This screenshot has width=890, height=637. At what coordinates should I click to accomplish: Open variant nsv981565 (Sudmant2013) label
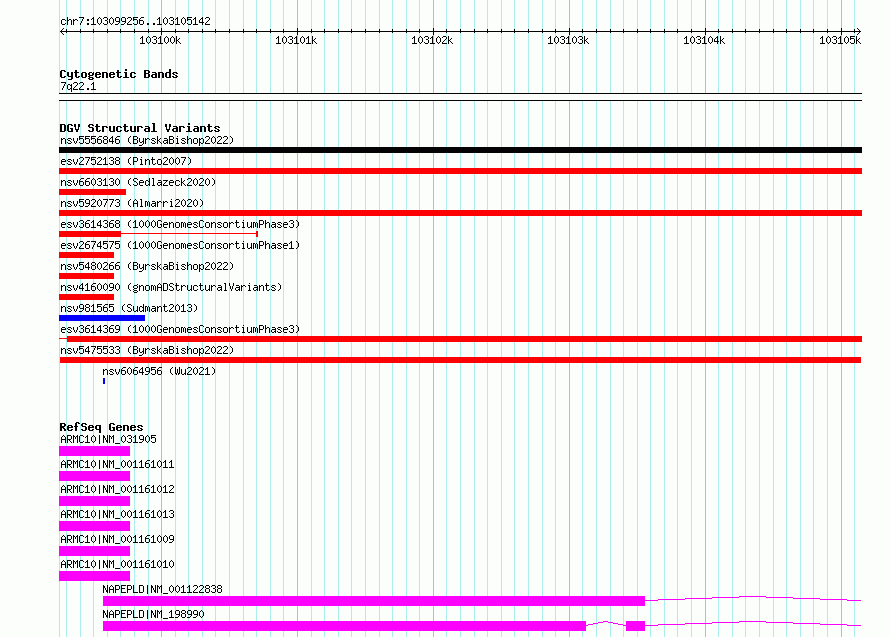click(x=129, y=308)
